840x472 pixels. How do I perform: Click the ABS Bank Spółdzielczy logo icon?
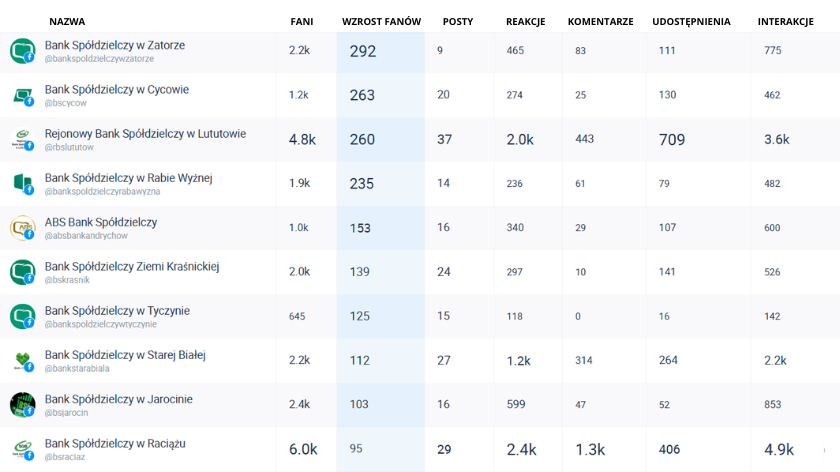[22, 228]
